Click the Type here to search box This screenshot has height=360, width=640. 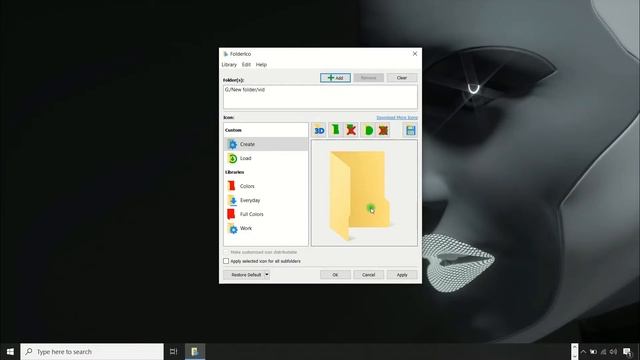92,351
